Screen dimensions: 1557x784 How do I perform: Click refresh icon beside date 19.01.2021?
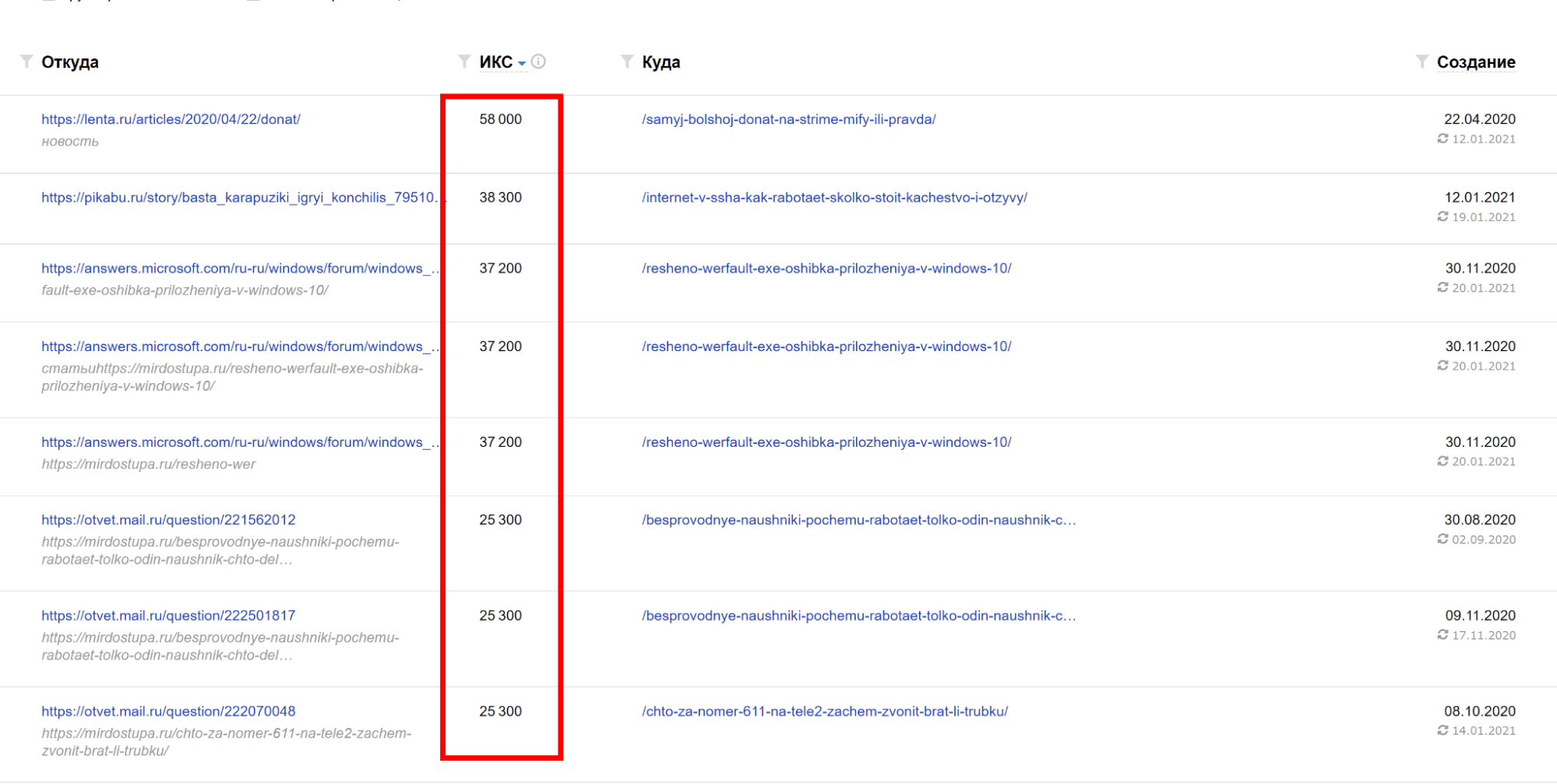pyautogui.click(x=1443, y=216)
